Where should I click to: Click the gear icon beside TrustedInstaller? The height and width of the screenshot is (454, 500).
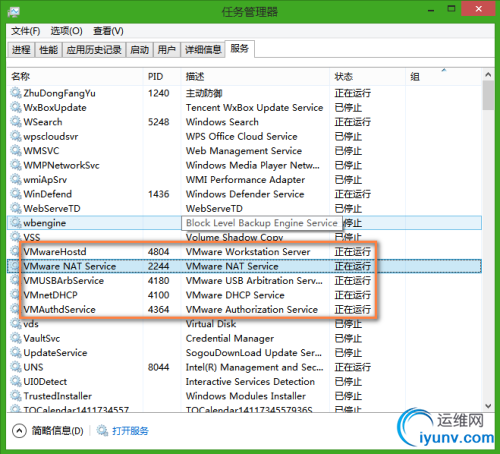point(16,396)
